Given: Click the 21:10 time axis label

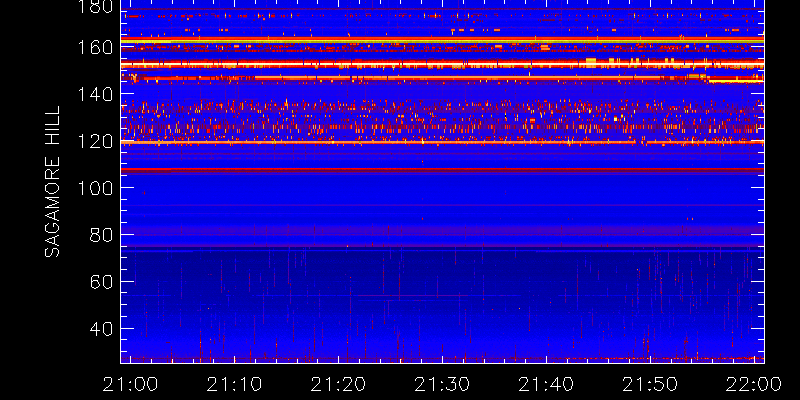Looking at the screenshot, I should coord(234,384).
